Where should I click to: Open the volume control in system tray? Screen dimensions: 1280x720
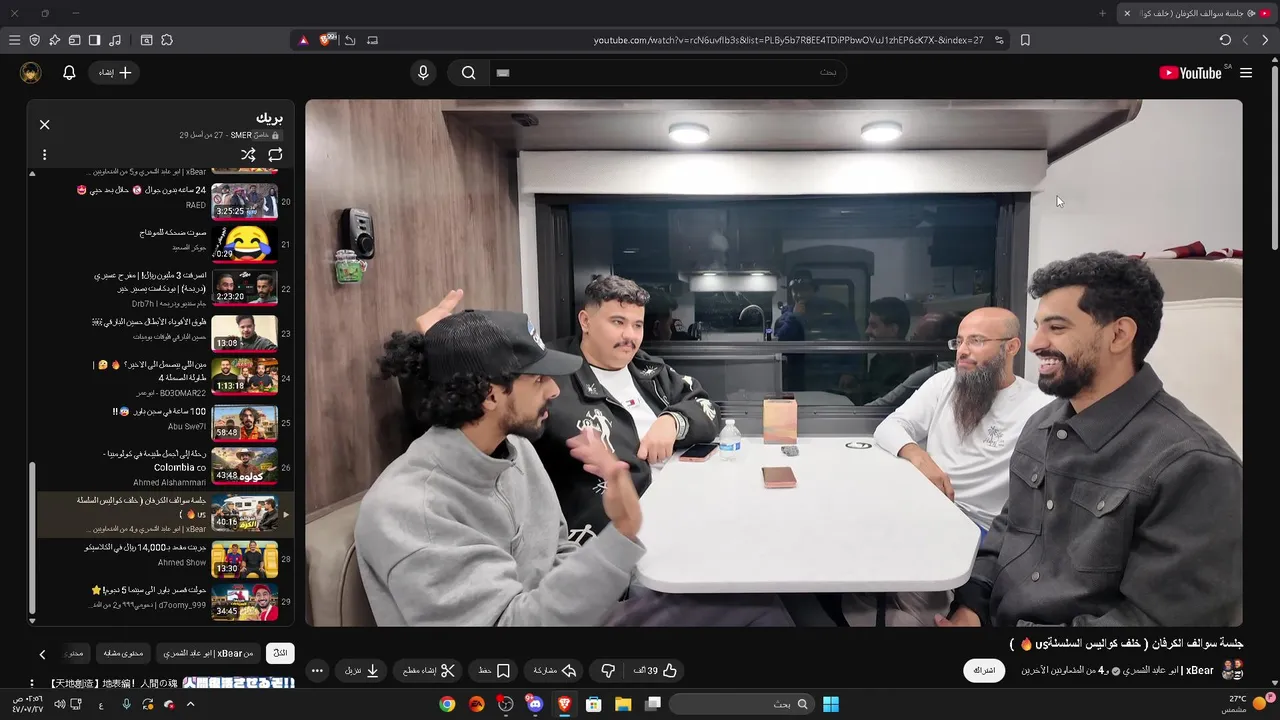pyautogui.click(x=59, y=704)
